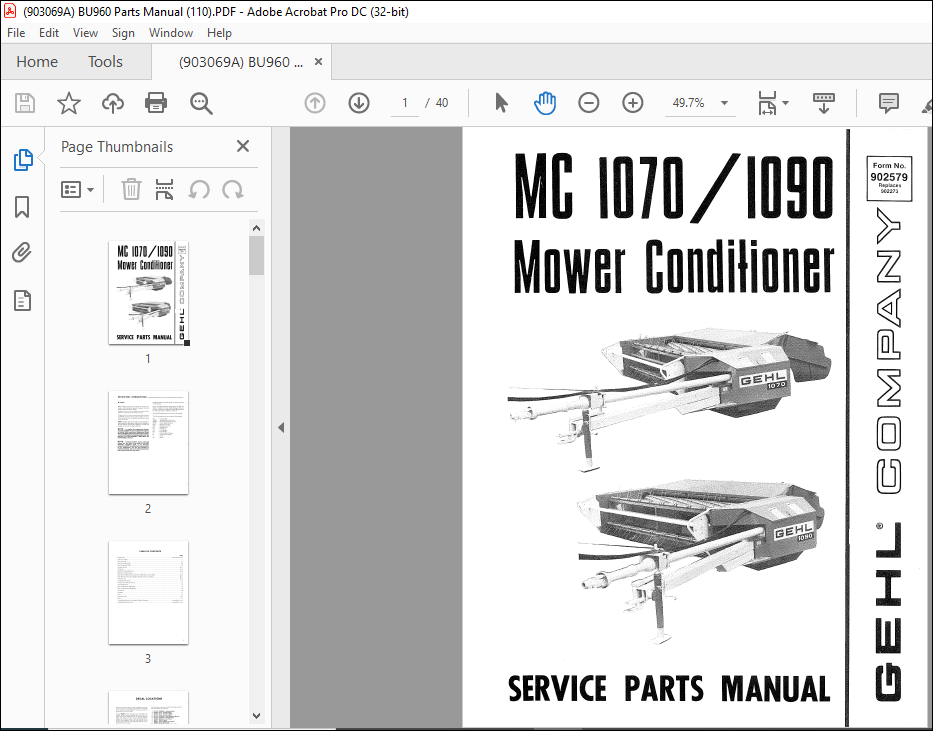
Task: Activate the Hand pan tool
Action: (x=544, y=103)
